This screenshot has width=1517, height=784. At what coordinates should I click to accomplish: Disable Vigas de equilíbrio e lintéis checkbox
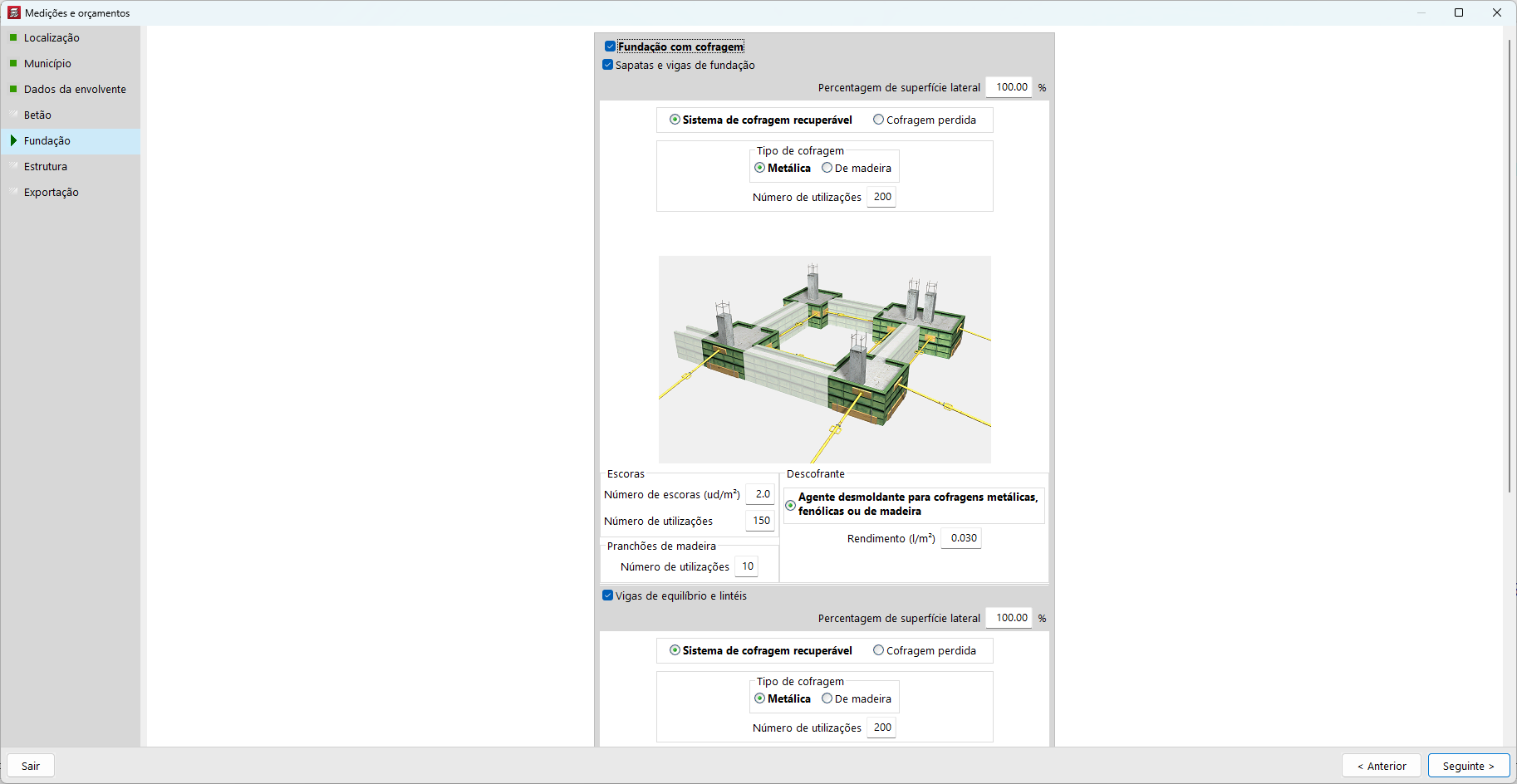point(608,595)
